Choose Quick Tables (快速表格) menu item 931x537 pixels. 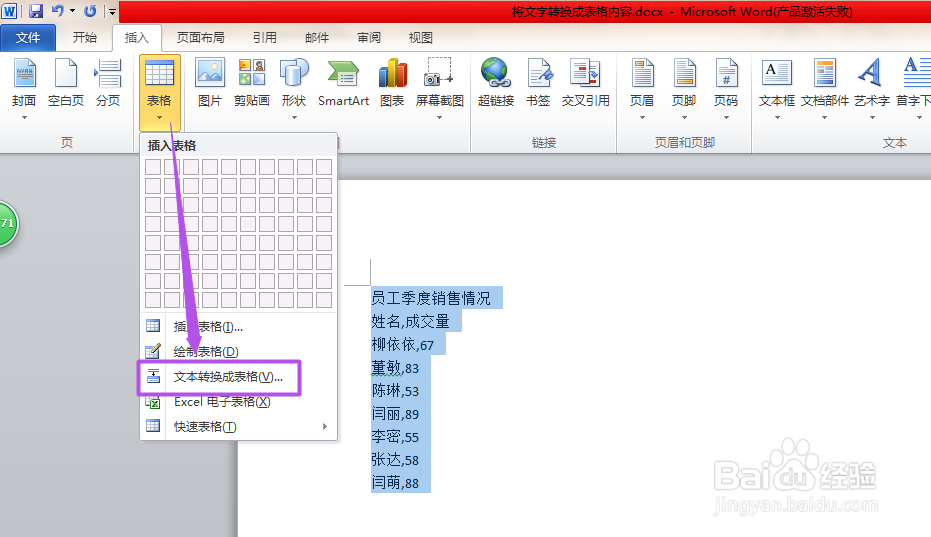pyautogui.click(x=239, y=427)
